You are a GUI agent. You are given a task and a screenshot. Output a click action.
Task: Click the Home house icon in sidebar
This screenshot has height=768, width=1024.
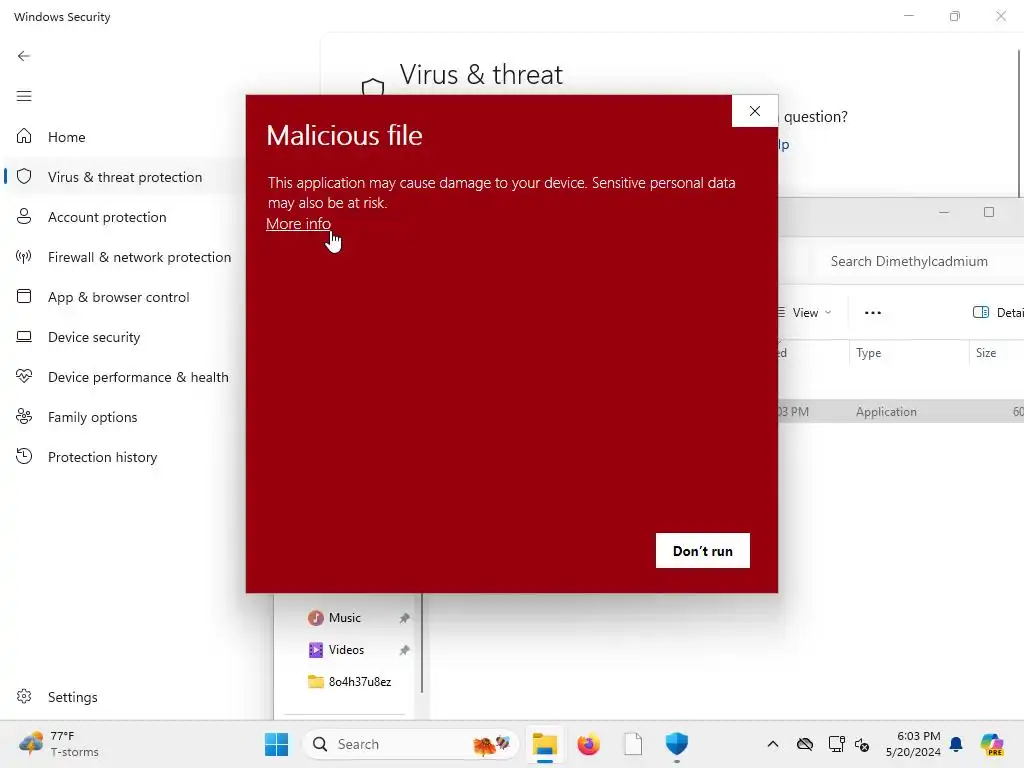(24, 136)
